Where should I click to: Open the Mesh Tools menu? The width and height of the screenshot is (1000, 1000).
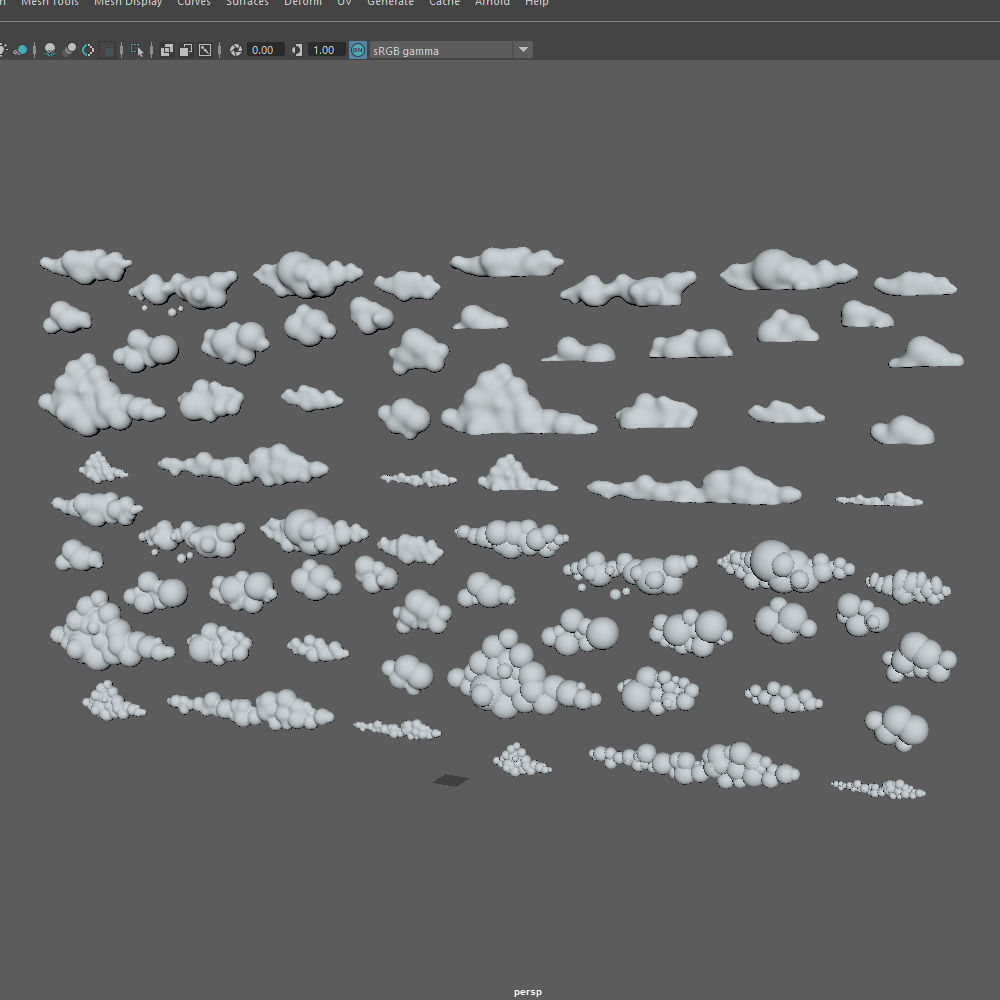tap(50, 3)
